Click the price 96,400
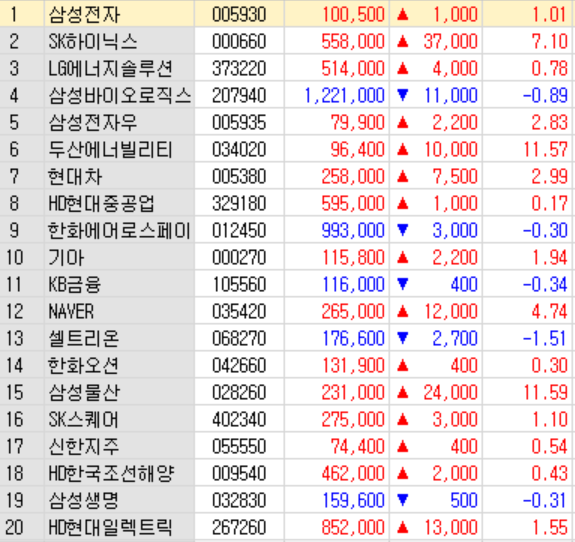The image size is (575, 542). point(358,150)
